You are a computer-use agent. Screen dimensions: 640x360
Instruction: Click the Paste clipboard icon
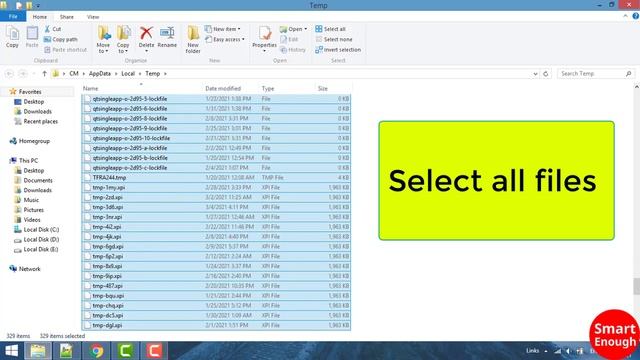[32, 37]
